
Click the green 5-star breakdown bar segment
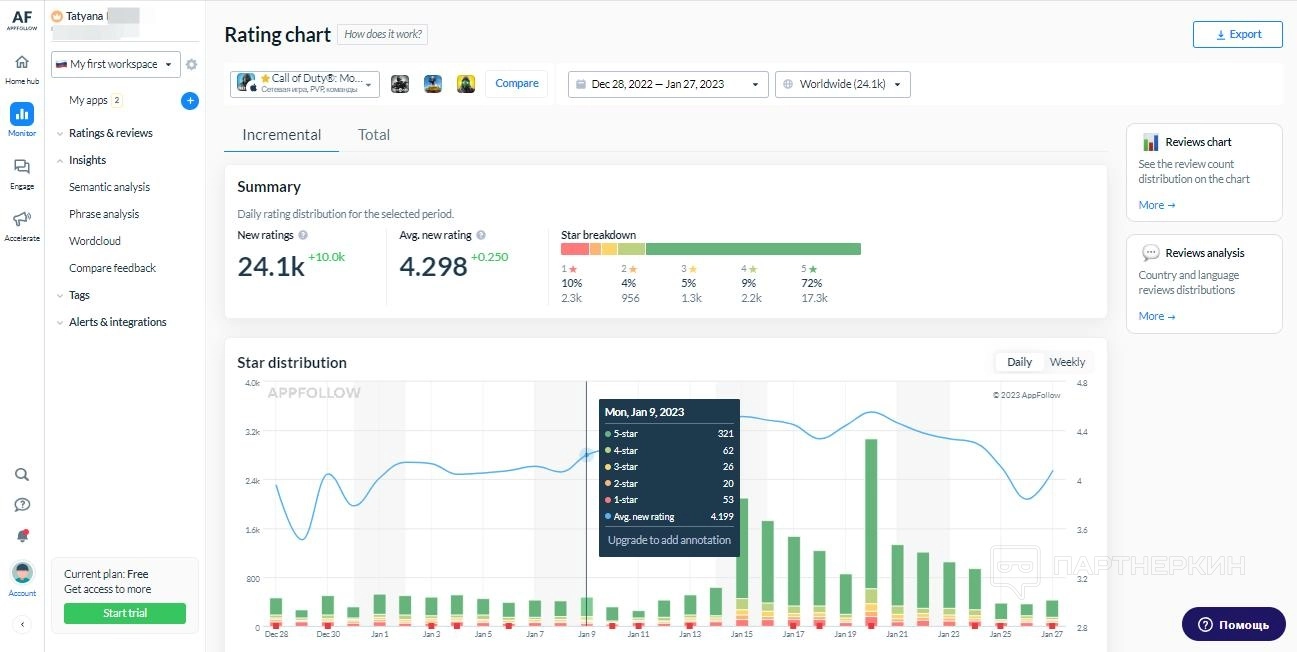tap(752, 249)
